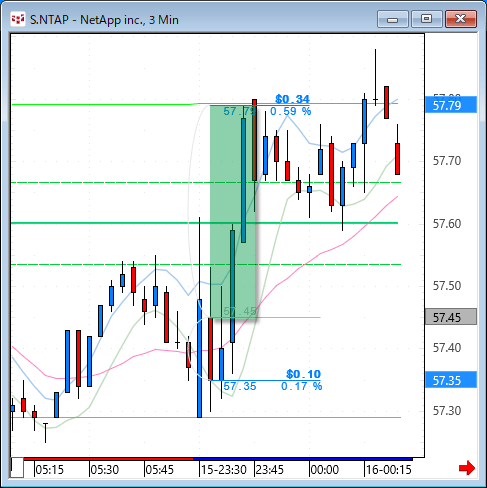Click the 57.30 price scale label
Screen dimensions: 487x488
pos(447,411)
